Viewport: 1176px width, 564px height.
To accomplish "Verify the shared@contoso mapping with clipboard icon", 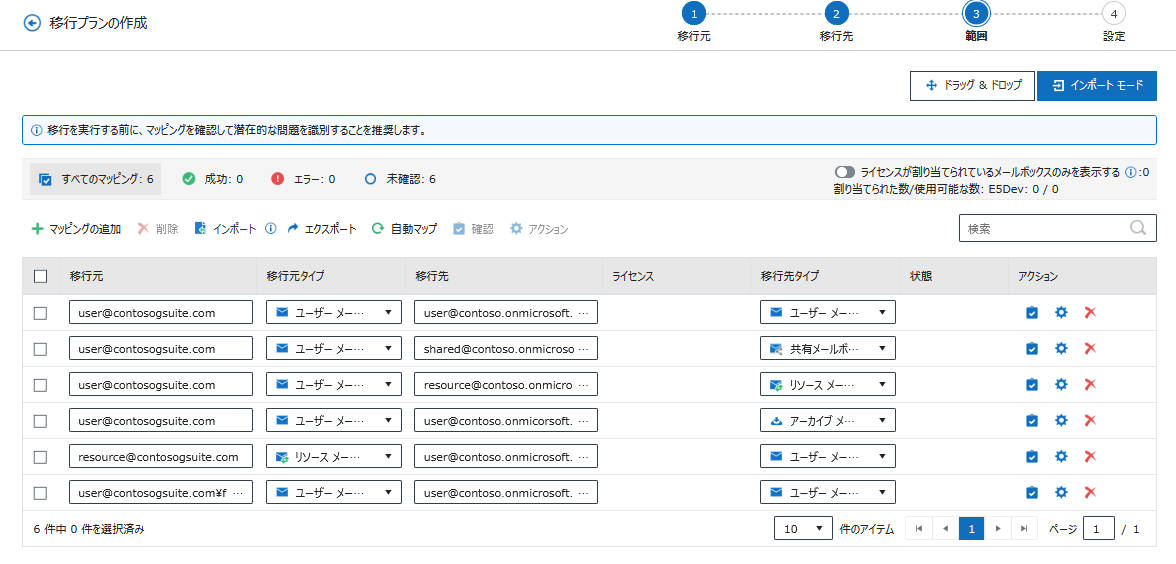I will (1032, 348).
